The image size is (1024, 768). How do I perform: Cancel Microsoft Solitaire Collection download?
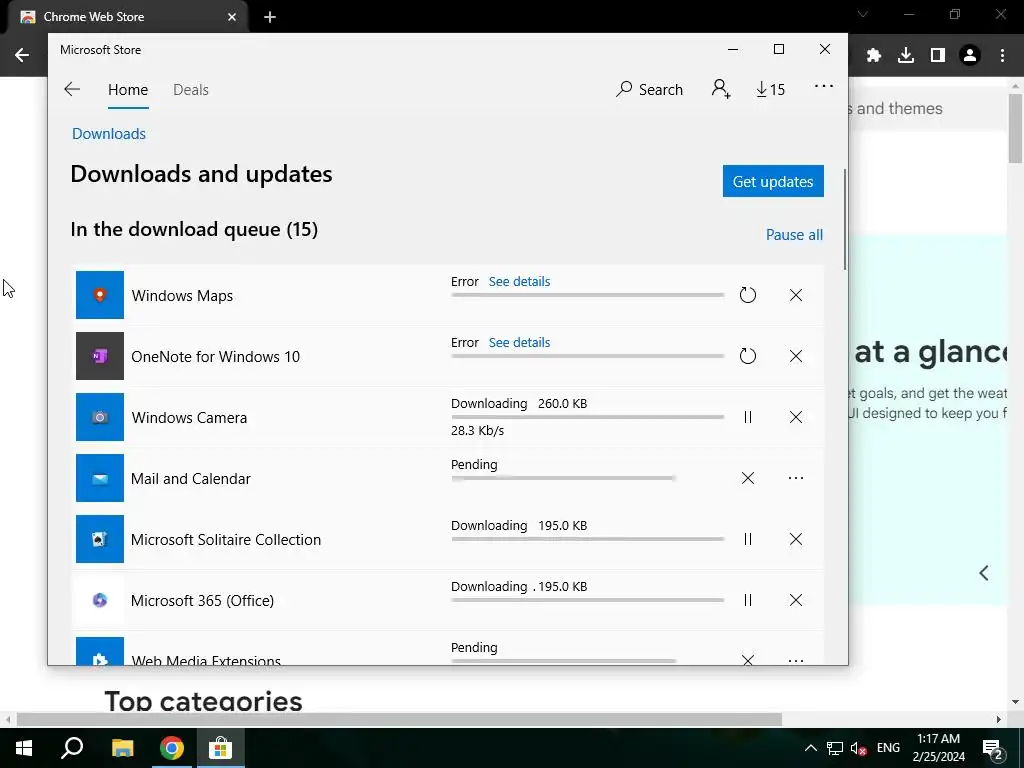click(795, 539)
